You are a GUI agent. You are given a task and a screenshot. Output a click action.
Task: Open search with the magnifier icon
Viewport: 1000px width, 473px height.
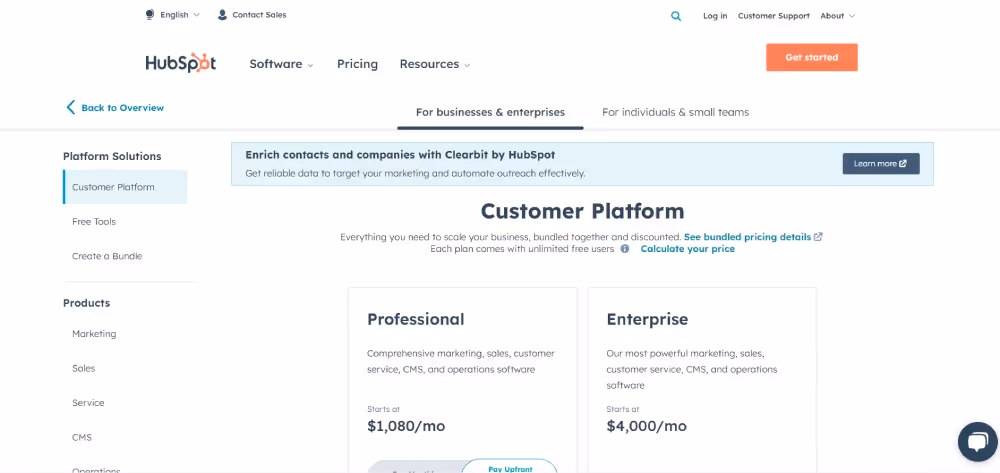coord(676,16)
